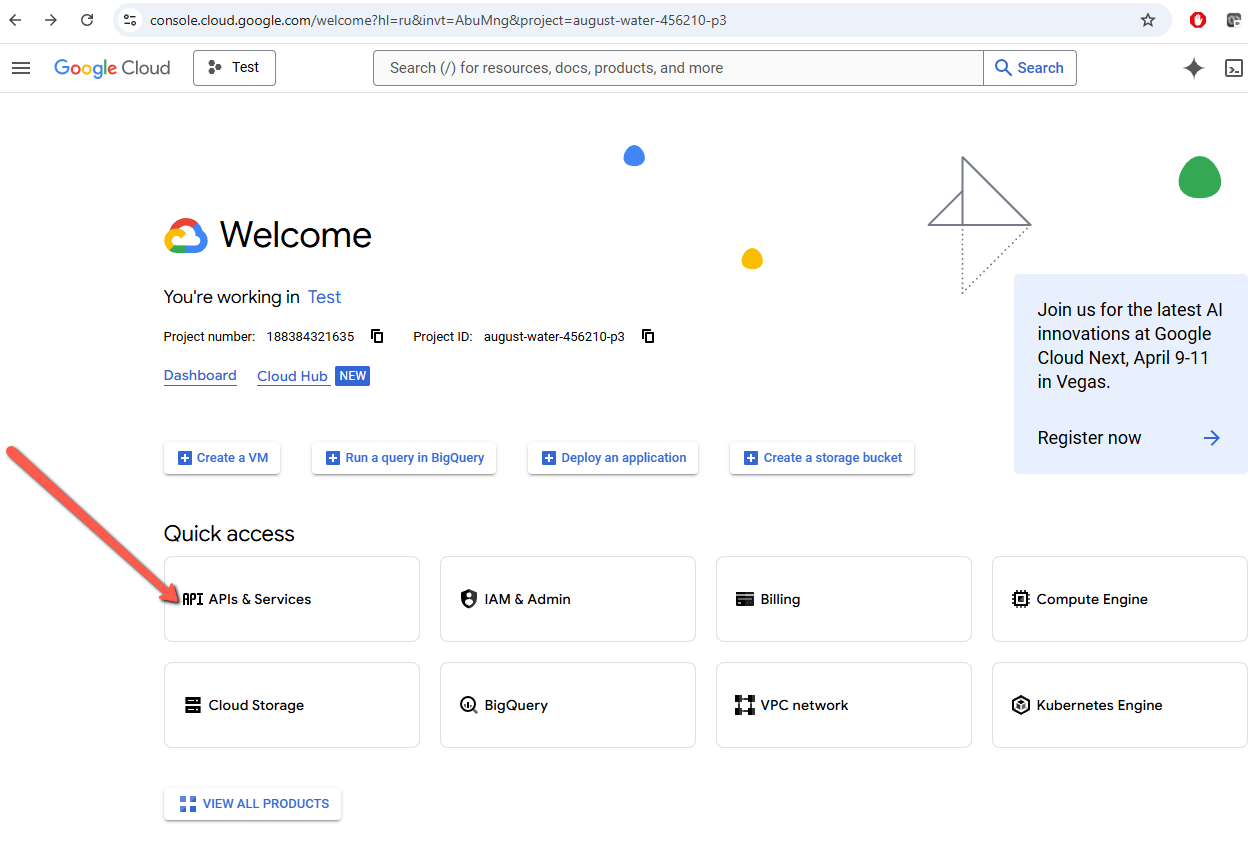Click Deploy an application button
This screenshot has width=1248, height=841.
click(x=613, y=458)
